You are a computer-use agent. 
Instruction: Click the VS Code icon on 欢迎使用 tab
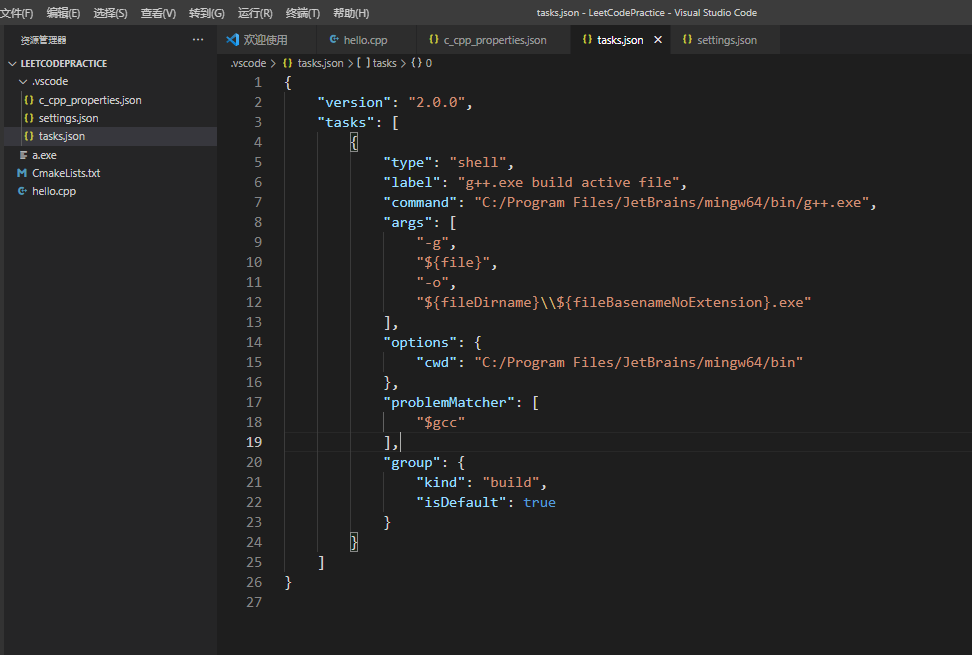click(x=231, y=41)
